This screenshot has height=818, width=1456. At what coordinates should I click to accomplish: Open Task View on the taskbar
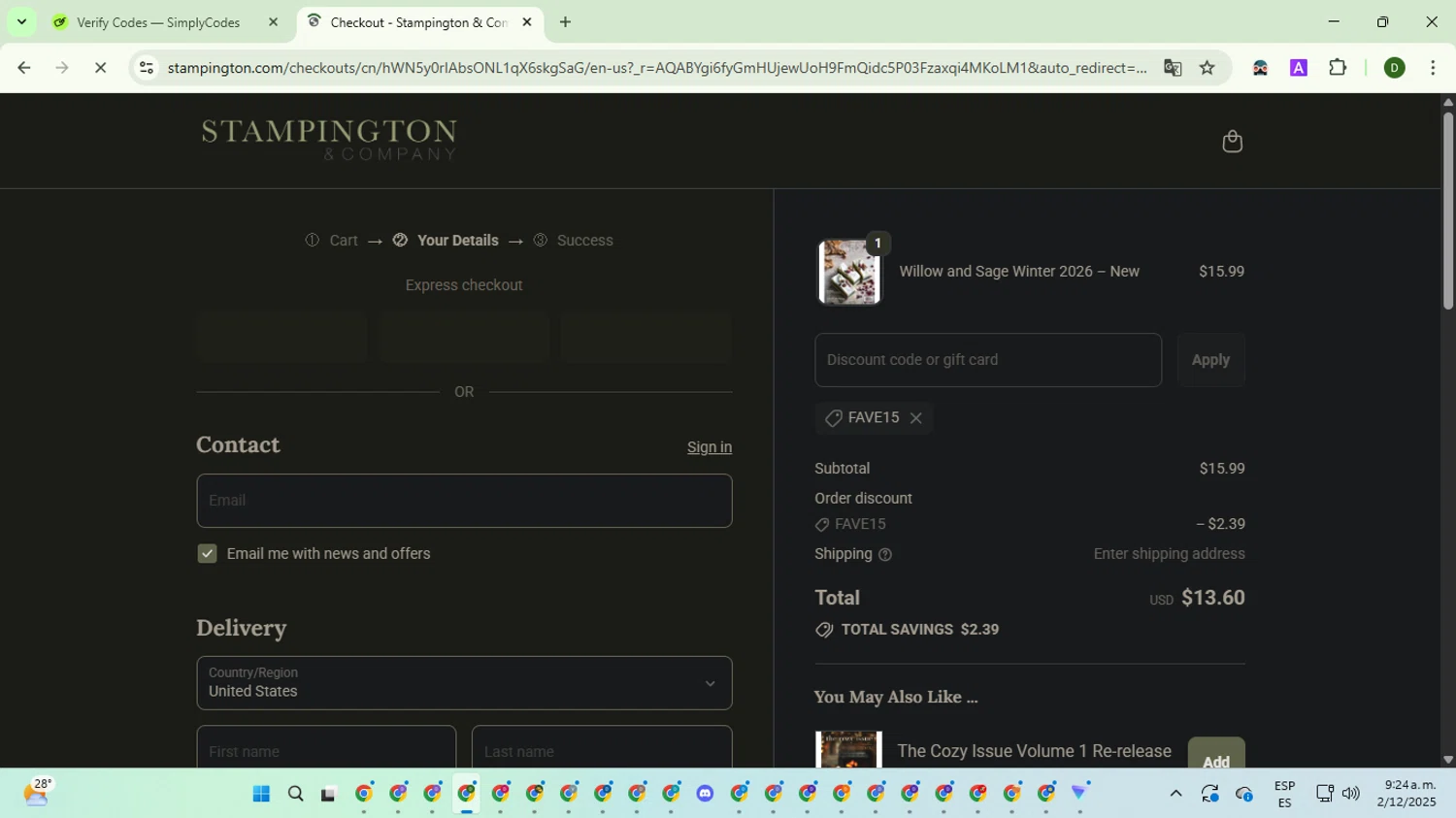[329, 794]
